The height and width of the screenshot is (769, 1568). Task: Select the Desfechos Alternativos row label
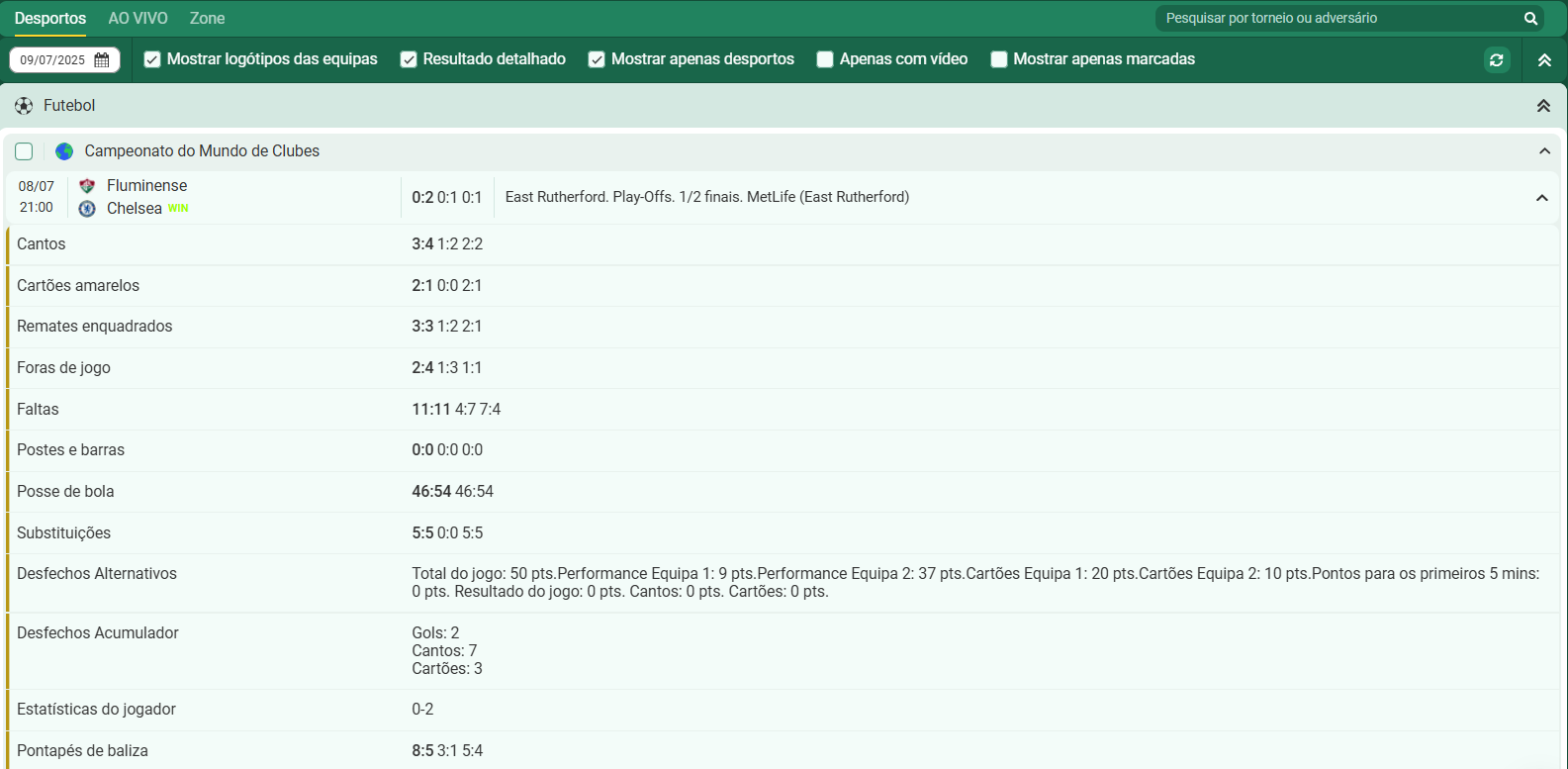click(97, 574)
